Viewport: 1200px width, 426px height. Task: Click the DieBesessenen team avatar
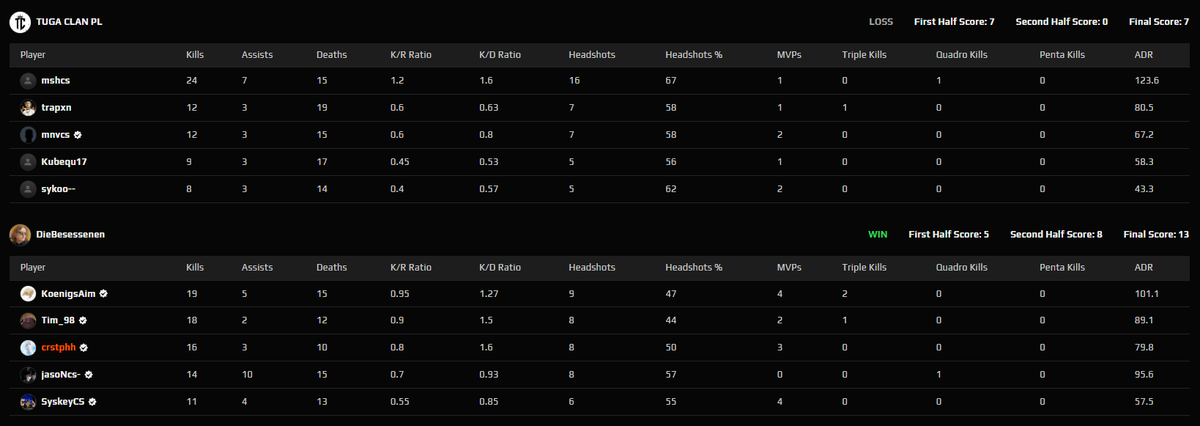pos(18,234)
